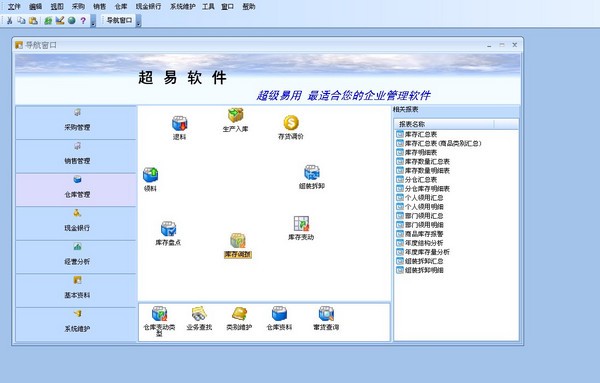Open the 编辑 menu
This screenshot has height=383, width=600.
click(x=36, y=7)
